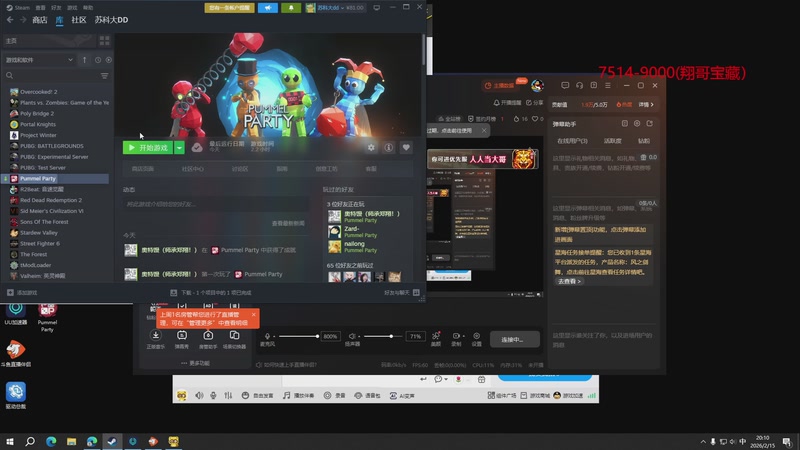Expand the 游戏和软件 library filter dropdown
Viewport: 800px width, 450px height.
pos(39,60)
